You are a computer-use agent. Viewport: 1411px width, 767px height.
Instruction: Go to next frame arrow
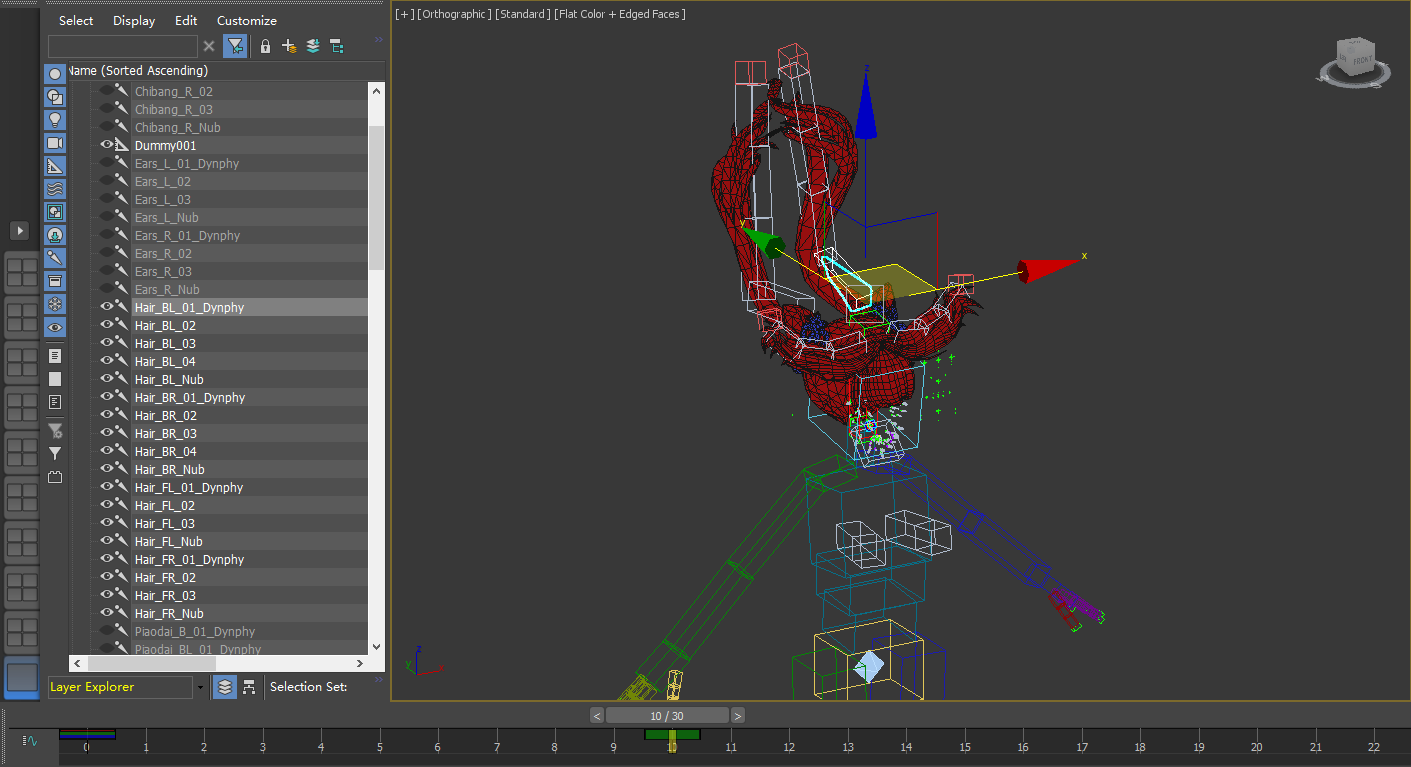coord(738,715)
